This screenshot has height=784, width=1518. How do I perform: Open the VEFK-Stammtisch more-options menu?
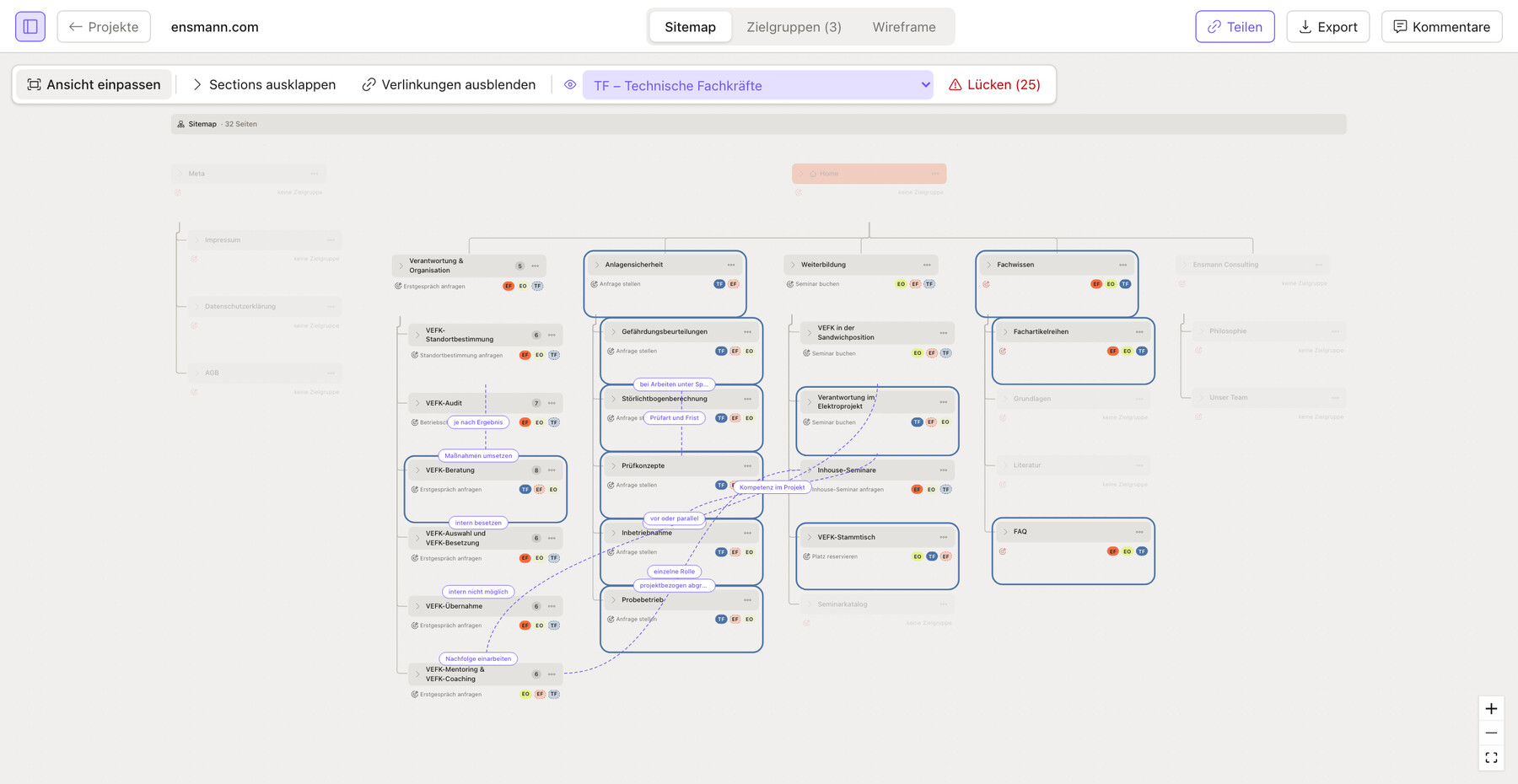coord(944,537)
